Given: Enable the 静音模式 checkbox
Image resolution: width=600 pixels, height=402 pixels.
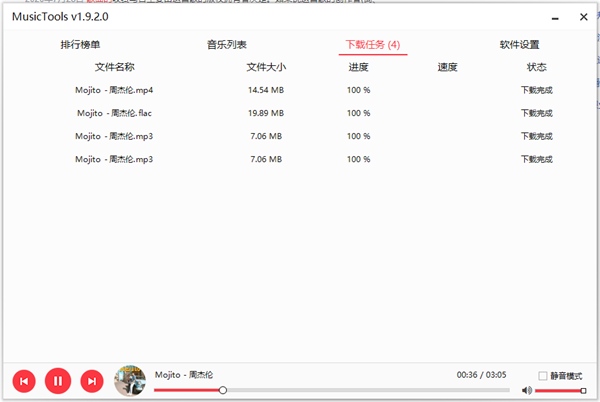Looking at the screenshot, I should click(543, 376).
